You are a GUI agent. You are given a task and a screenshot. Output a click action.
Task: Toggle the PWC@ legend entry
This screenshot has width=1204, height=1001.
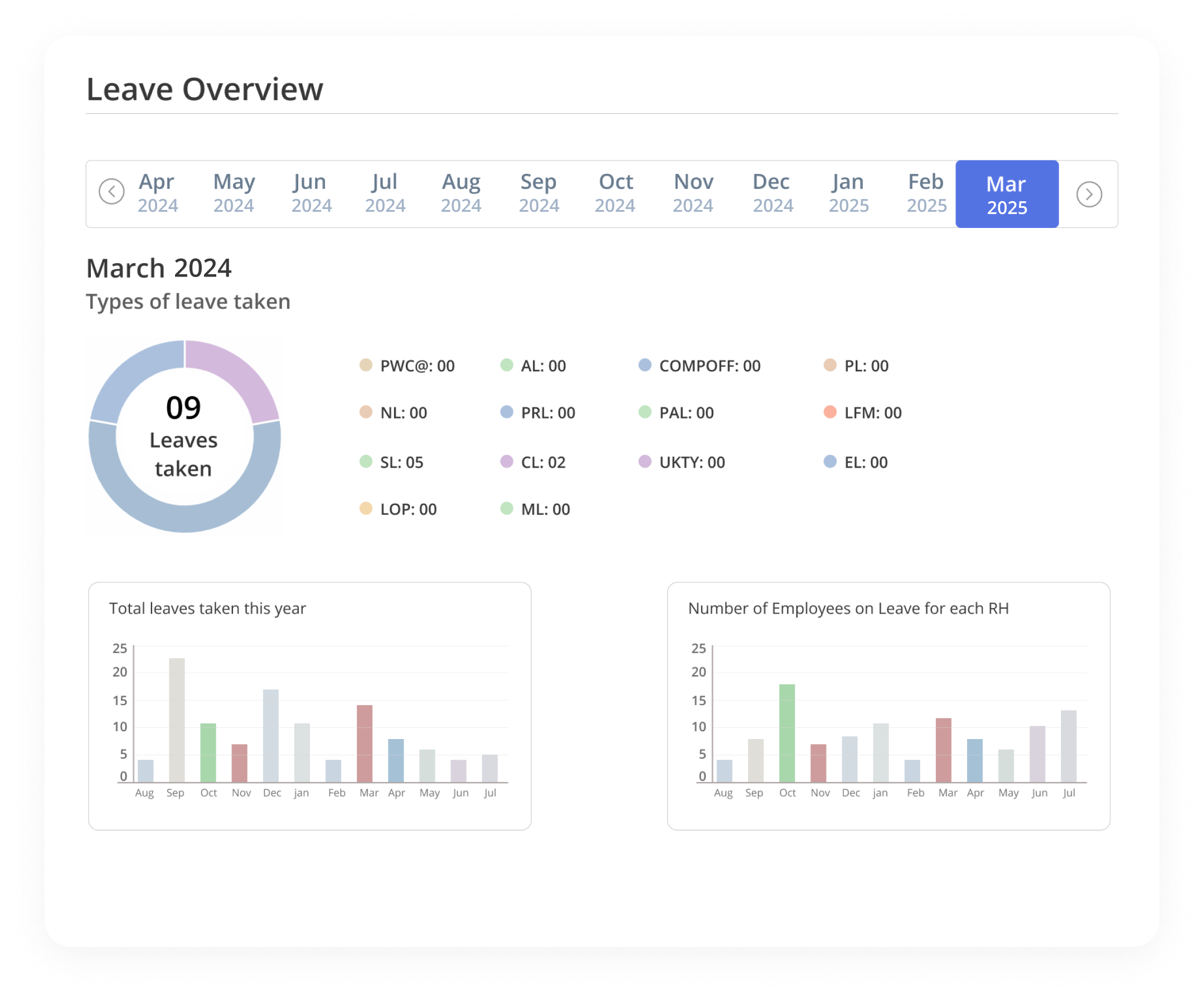point(367,365)
